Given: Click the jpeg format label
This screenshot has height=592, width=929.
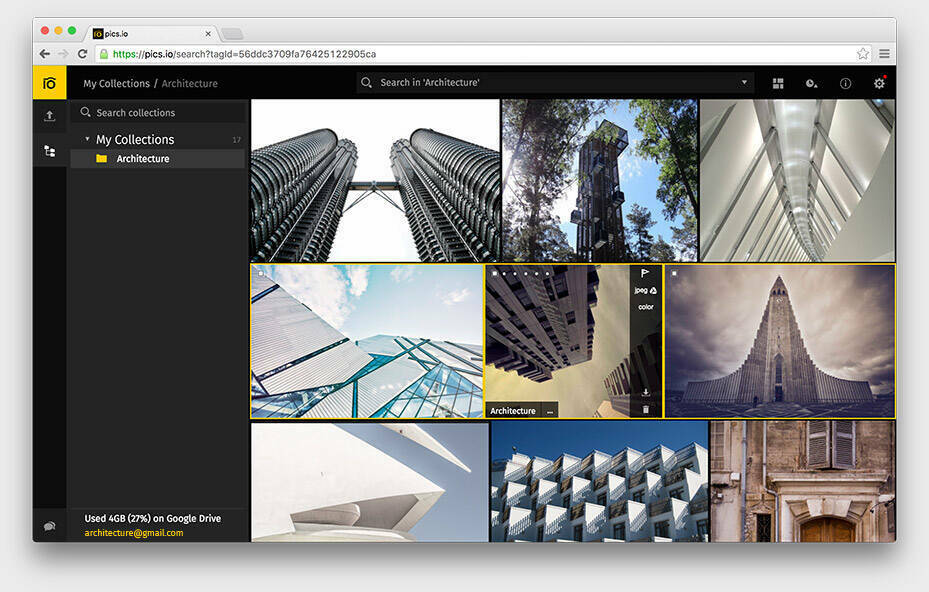Looking at the screenshot, I should 640,290.
